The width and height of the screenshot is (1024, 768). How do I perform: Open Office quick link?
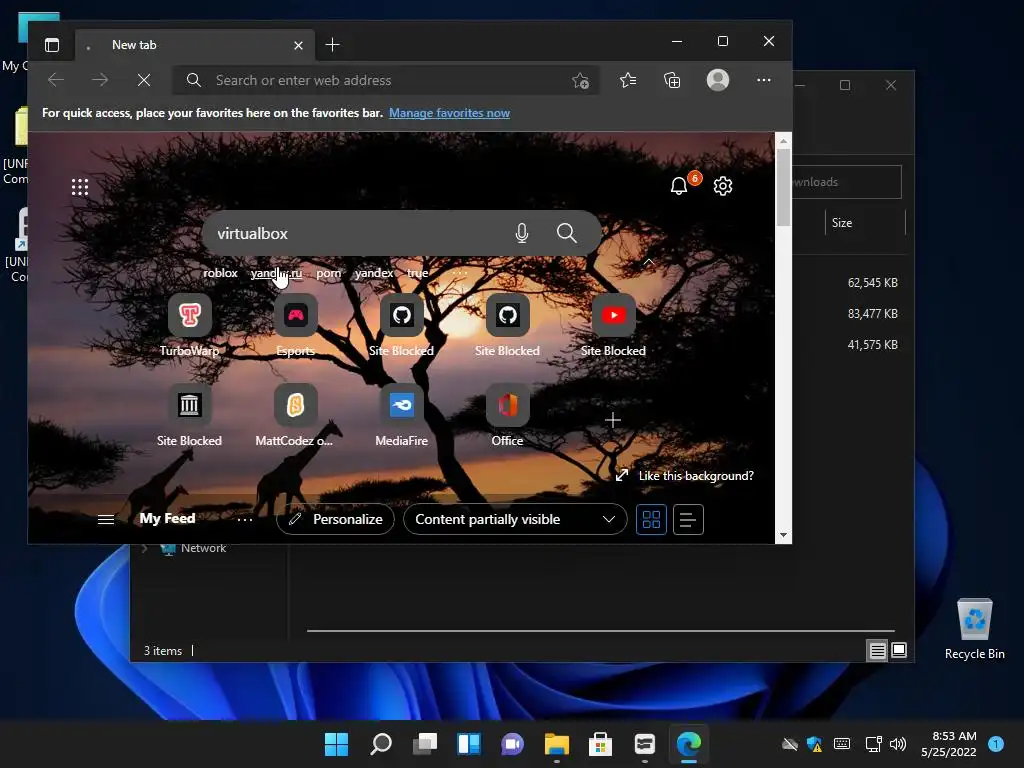[x=507, y=416]
